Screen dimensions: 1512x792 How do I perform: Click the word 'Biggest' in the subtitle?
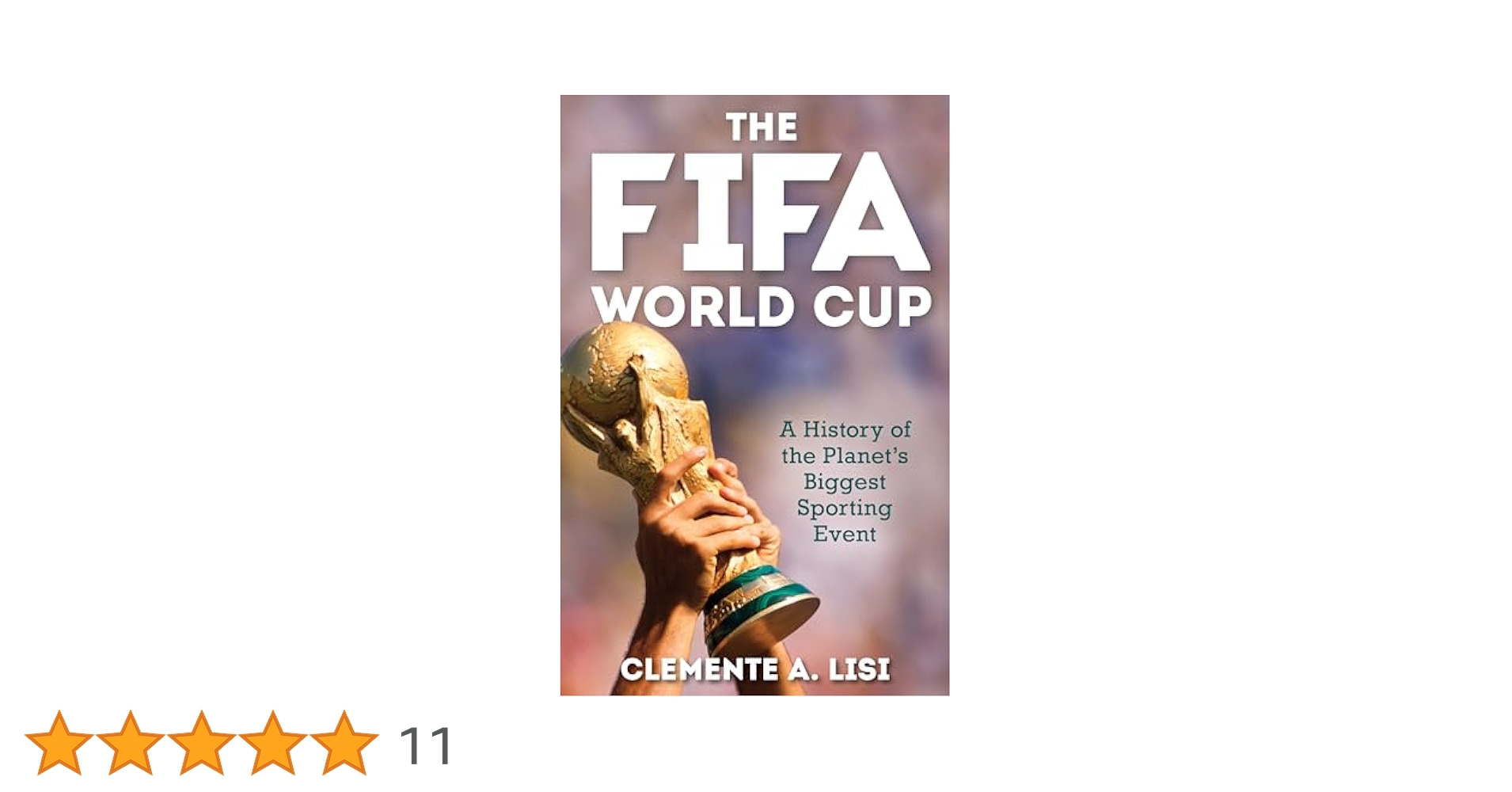[845, 482]
